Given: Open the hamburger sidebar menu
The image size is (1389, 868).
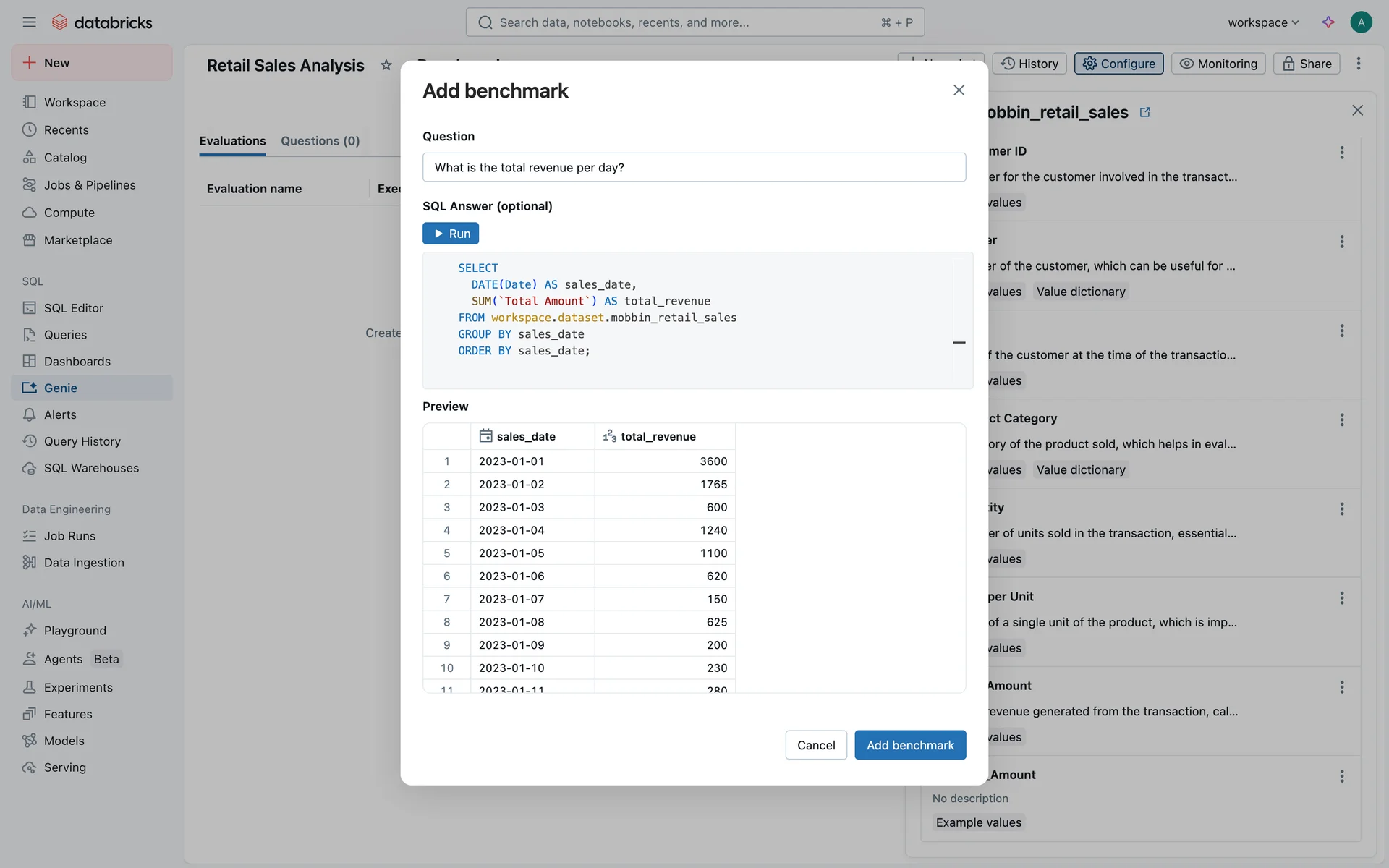Looking at the screenshot, I should [29, 22].
